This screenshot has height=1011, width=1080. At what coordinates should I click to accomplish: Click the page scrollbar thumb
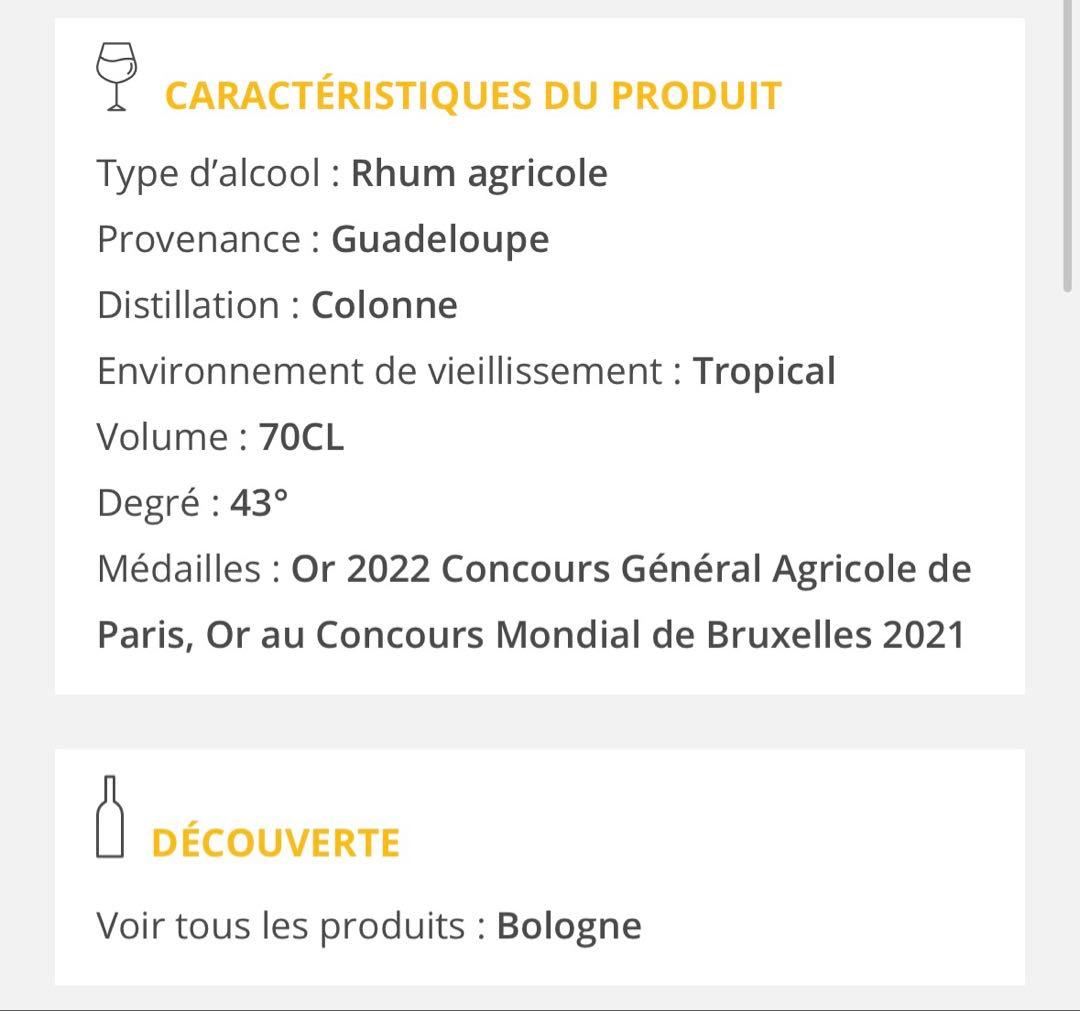(x=1068, y=150)
